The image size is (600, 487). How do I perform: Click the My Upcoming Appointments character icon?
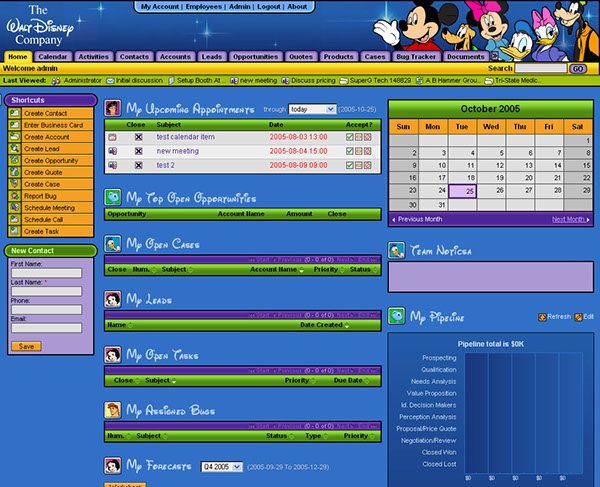113,108
